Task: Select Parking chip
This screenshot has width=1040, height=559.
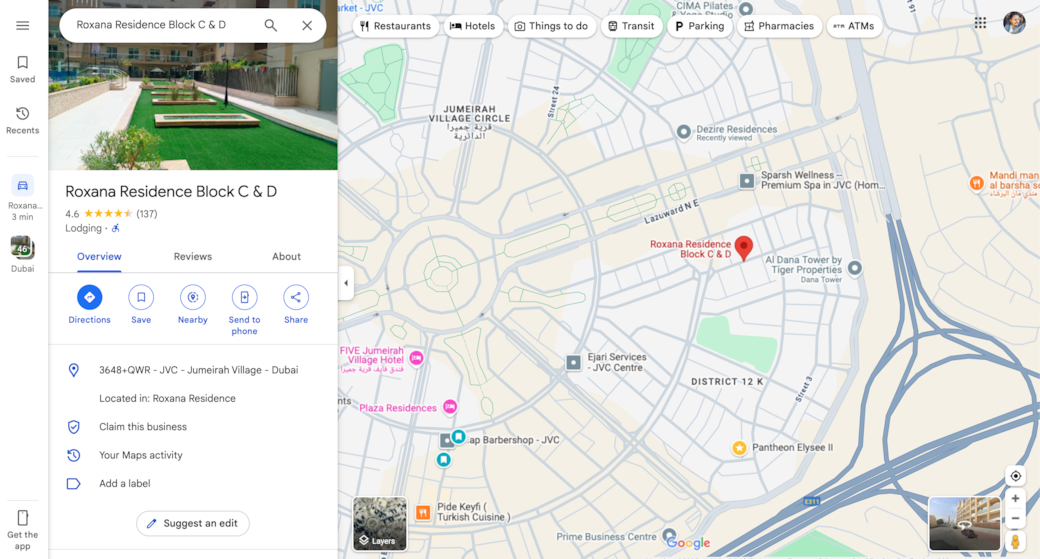Action: pyautogui.click(x=699, y=26)
